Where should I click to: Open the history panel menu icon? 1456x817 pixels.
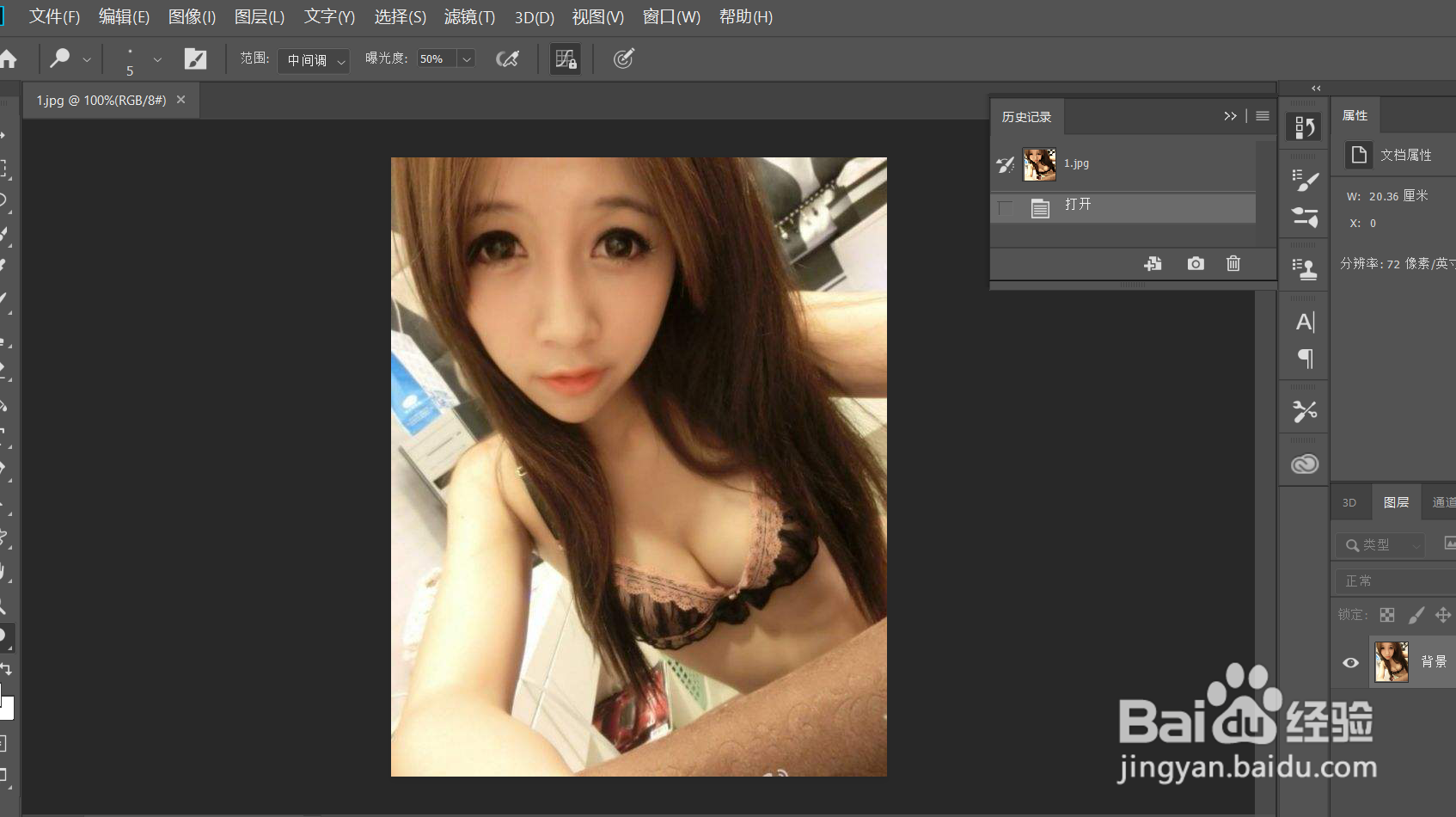pyautogui.click(x=1263, y=116)
